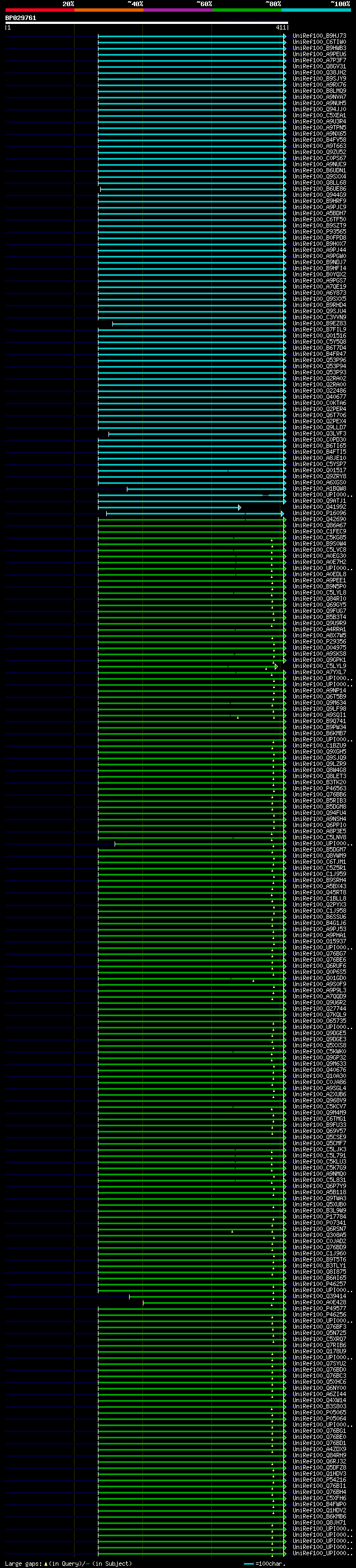Click cyan alignment bar for UniRef100_A7P3F7
Screen dimensions: 356x1568
pyautogui.click(x=192, y=61)
